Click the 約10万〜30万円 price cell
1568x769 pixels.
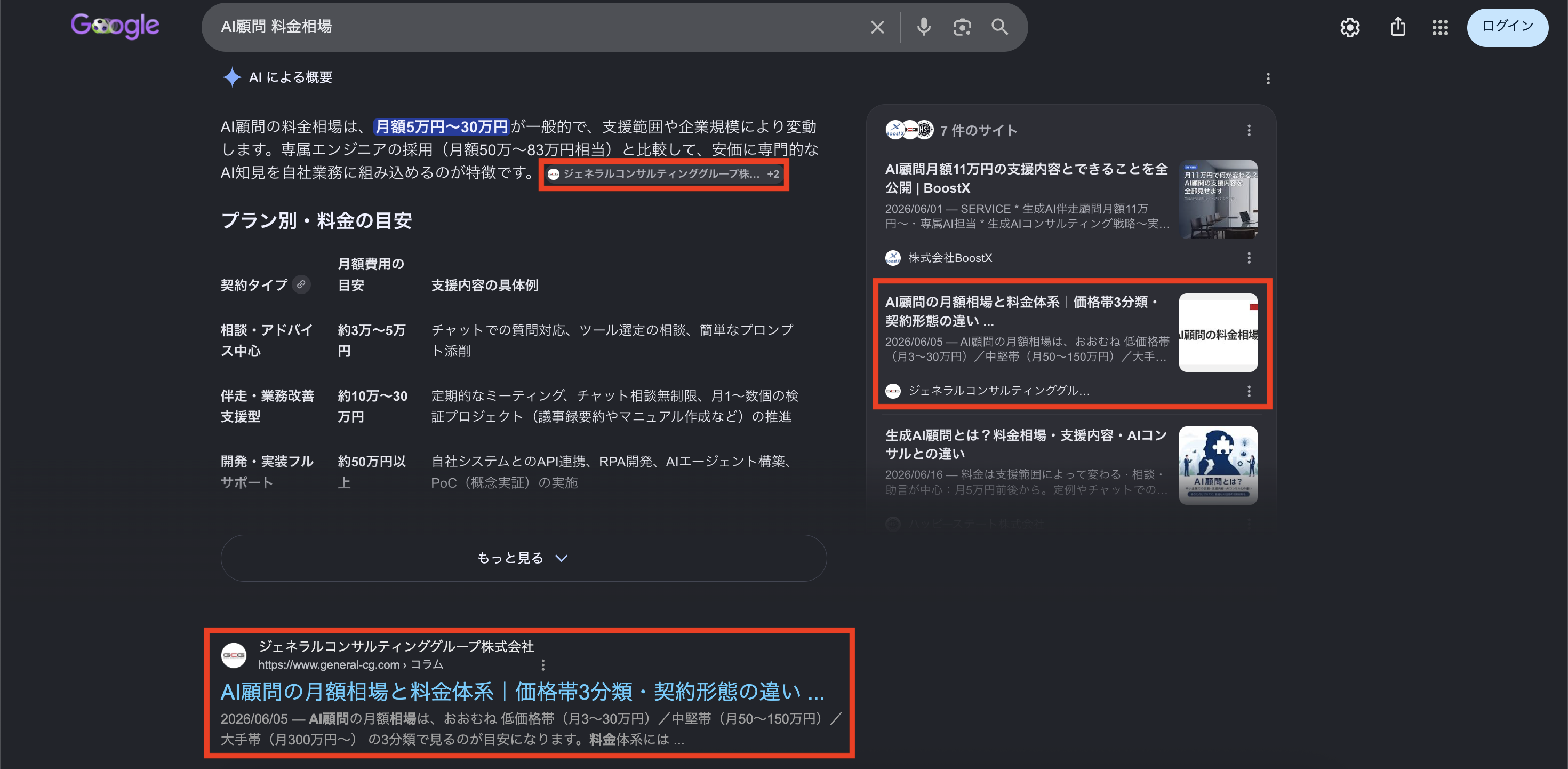click(372, 406)
